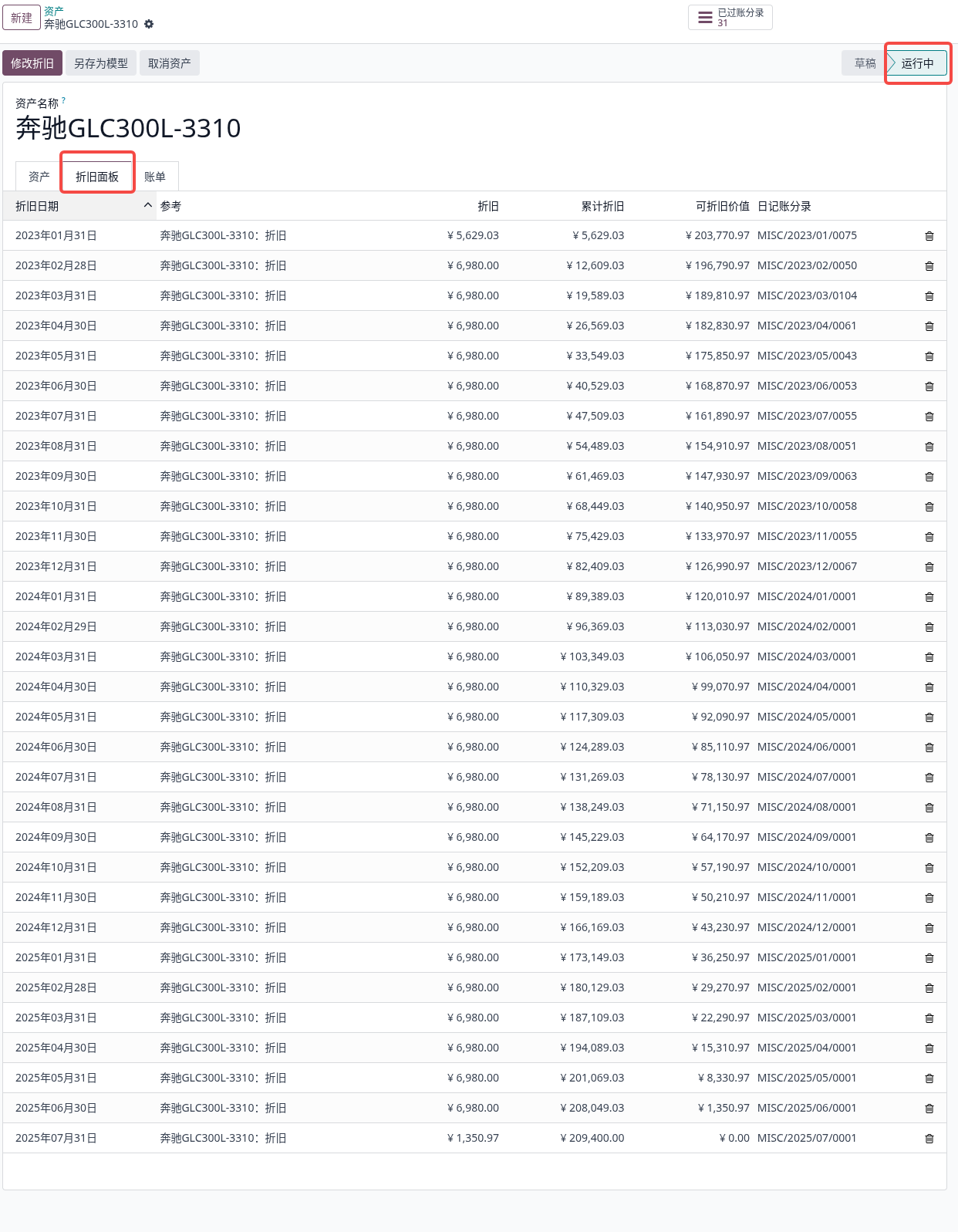Delete the 2023年04月30日 depreciation row
This screenshot has height=1232, width=958.
[x=929, y=326]
